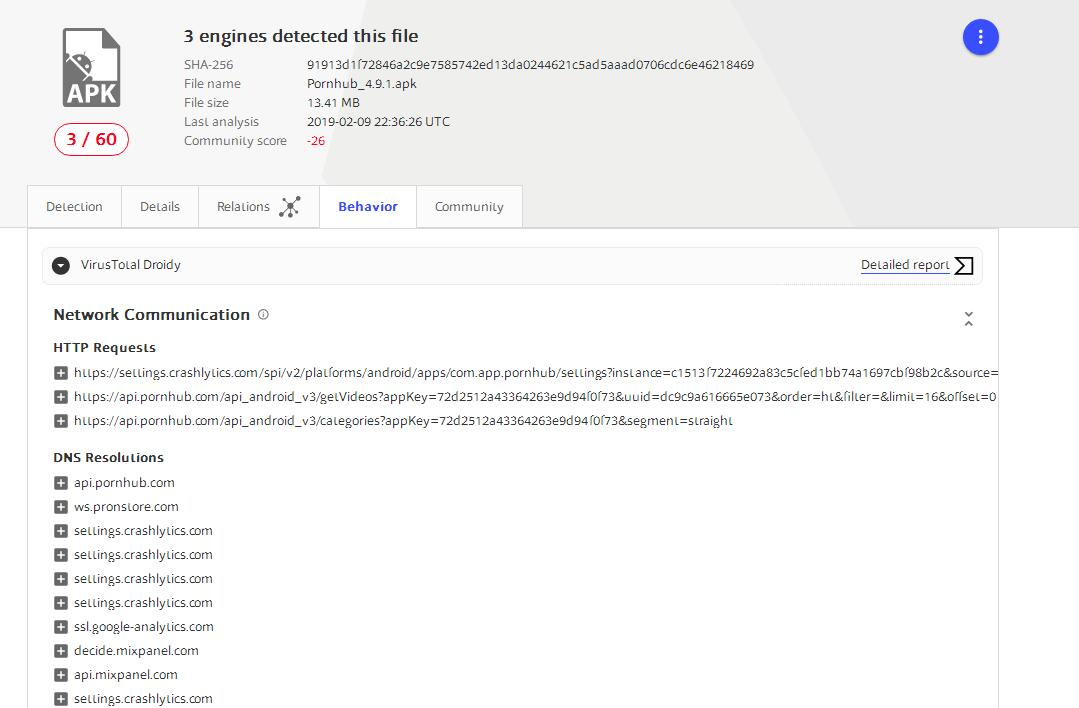Click the File size field label
Viewport: 1079px width, 708px height.
pyautogui.click(x=206, y=103)
